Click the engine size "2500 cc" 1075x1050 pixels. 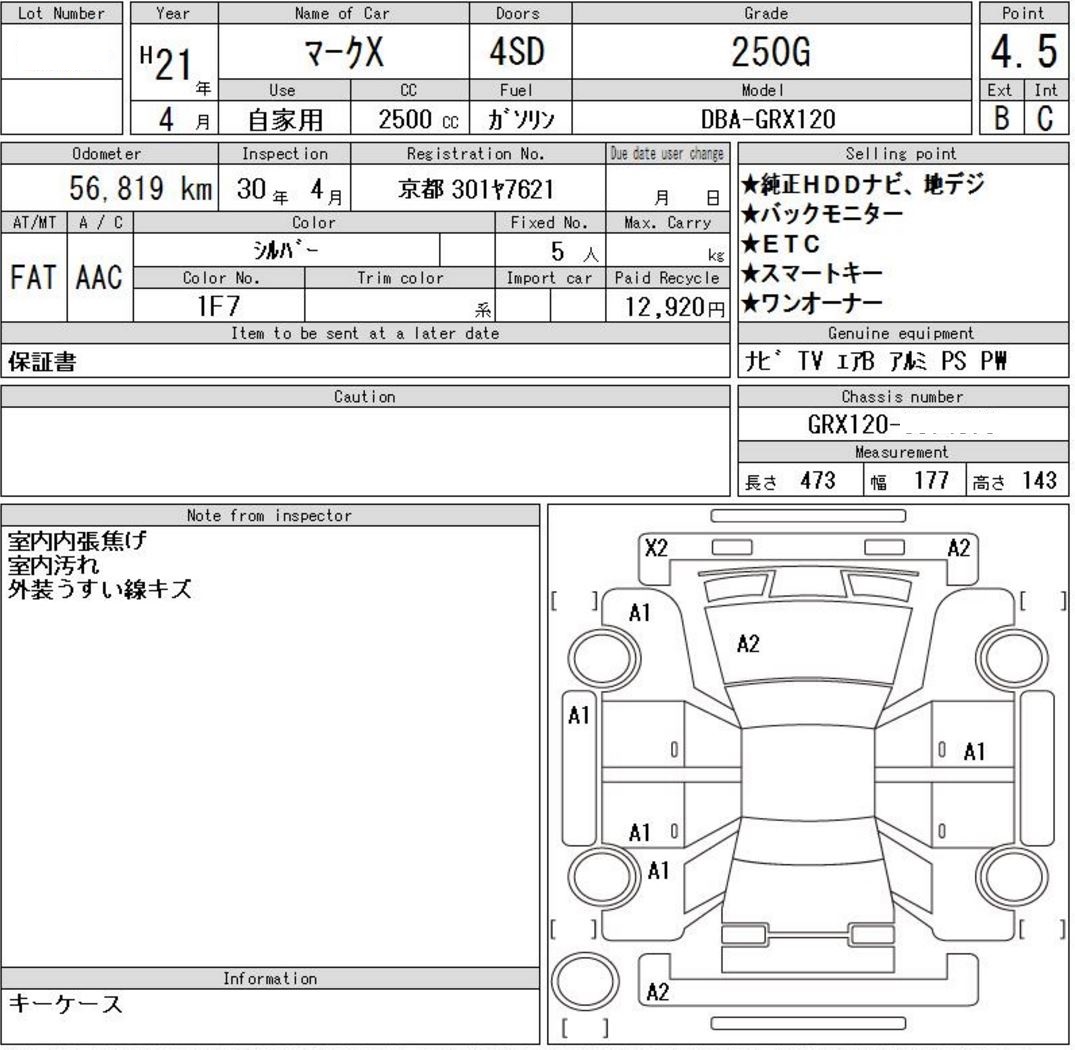(x=418, y=120)
